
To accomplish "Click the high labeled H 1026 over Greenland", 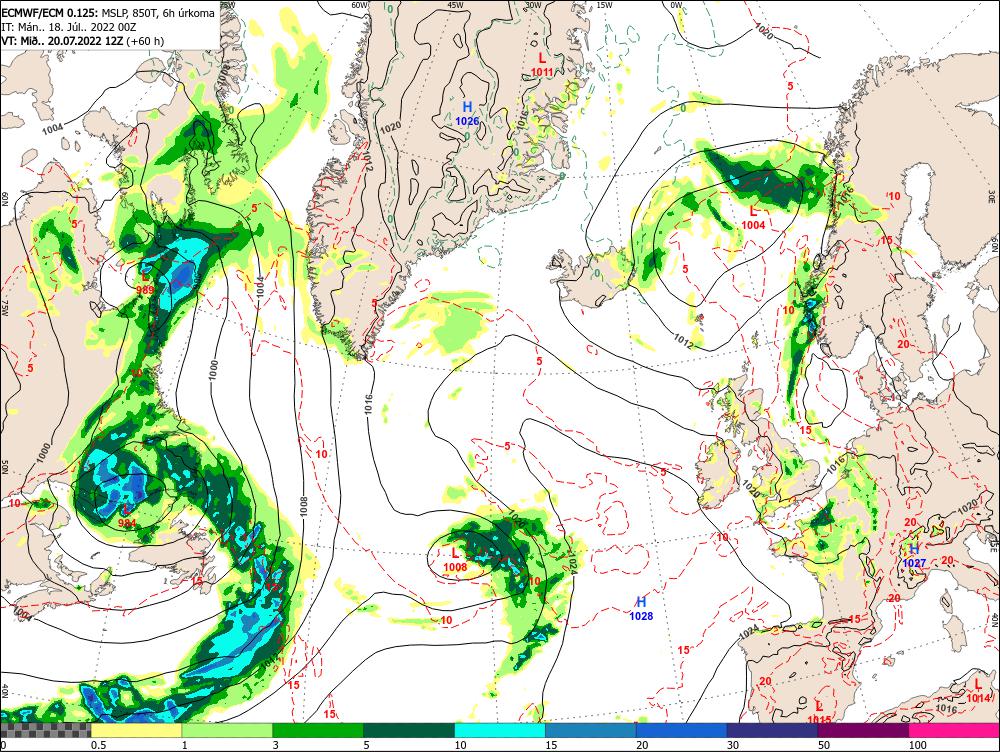I will tap(467, 113).
